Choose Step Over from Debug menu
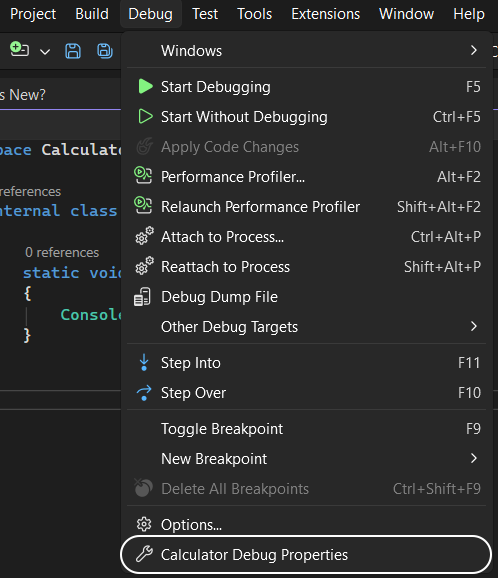The image size is (498, 578). click(x=306, y=393)
